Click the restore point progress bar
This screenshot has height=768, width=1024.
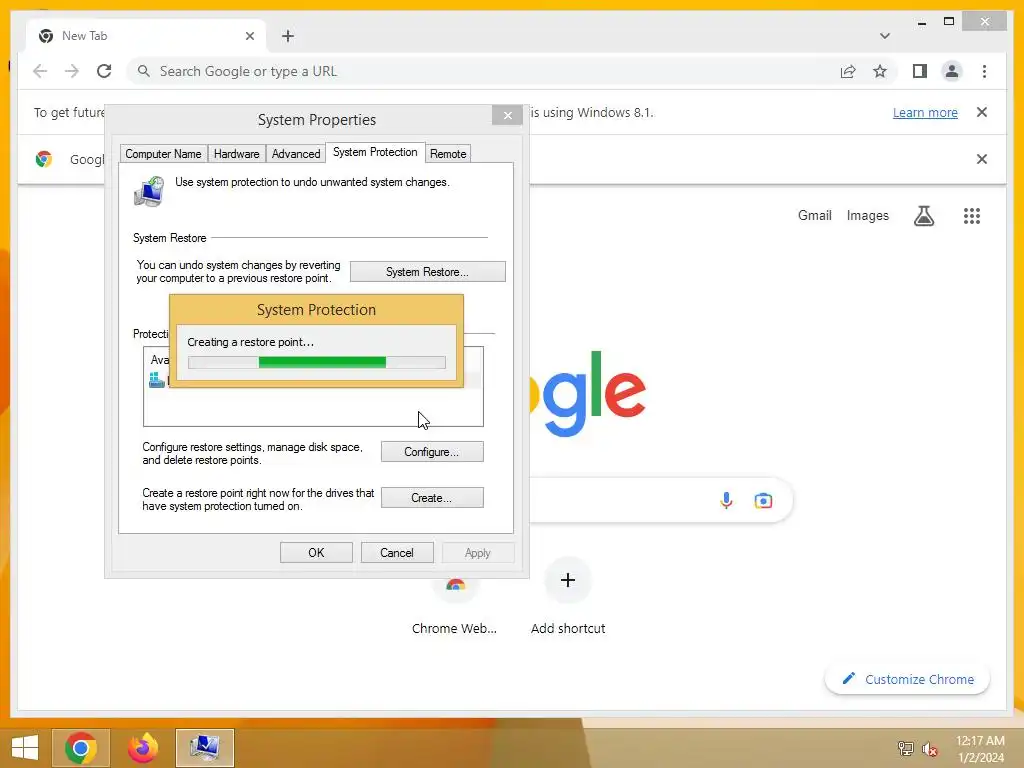(317, 362)
